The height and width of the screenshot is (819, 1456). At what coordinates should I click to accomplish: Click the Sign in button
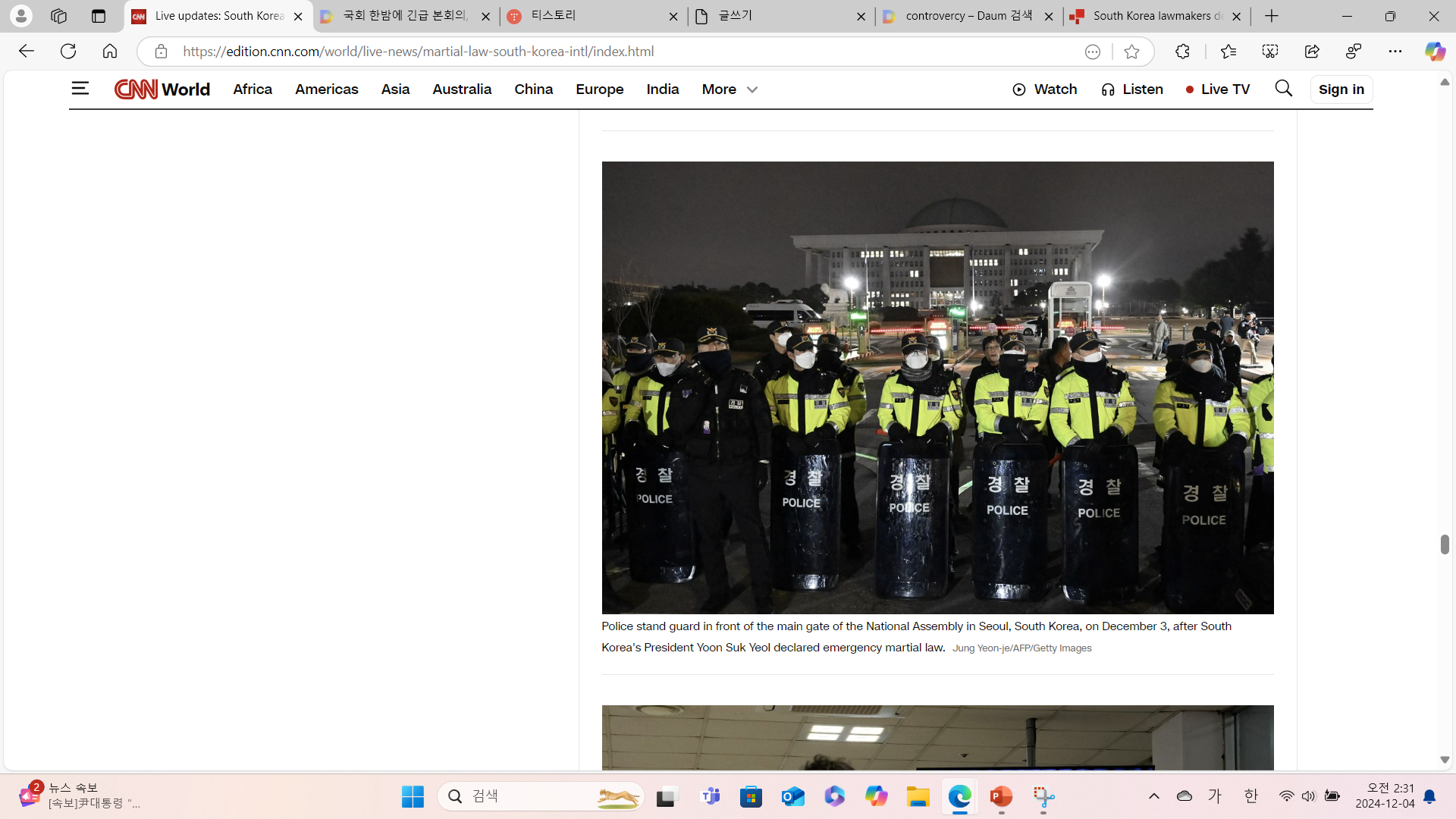point(1341,89)
